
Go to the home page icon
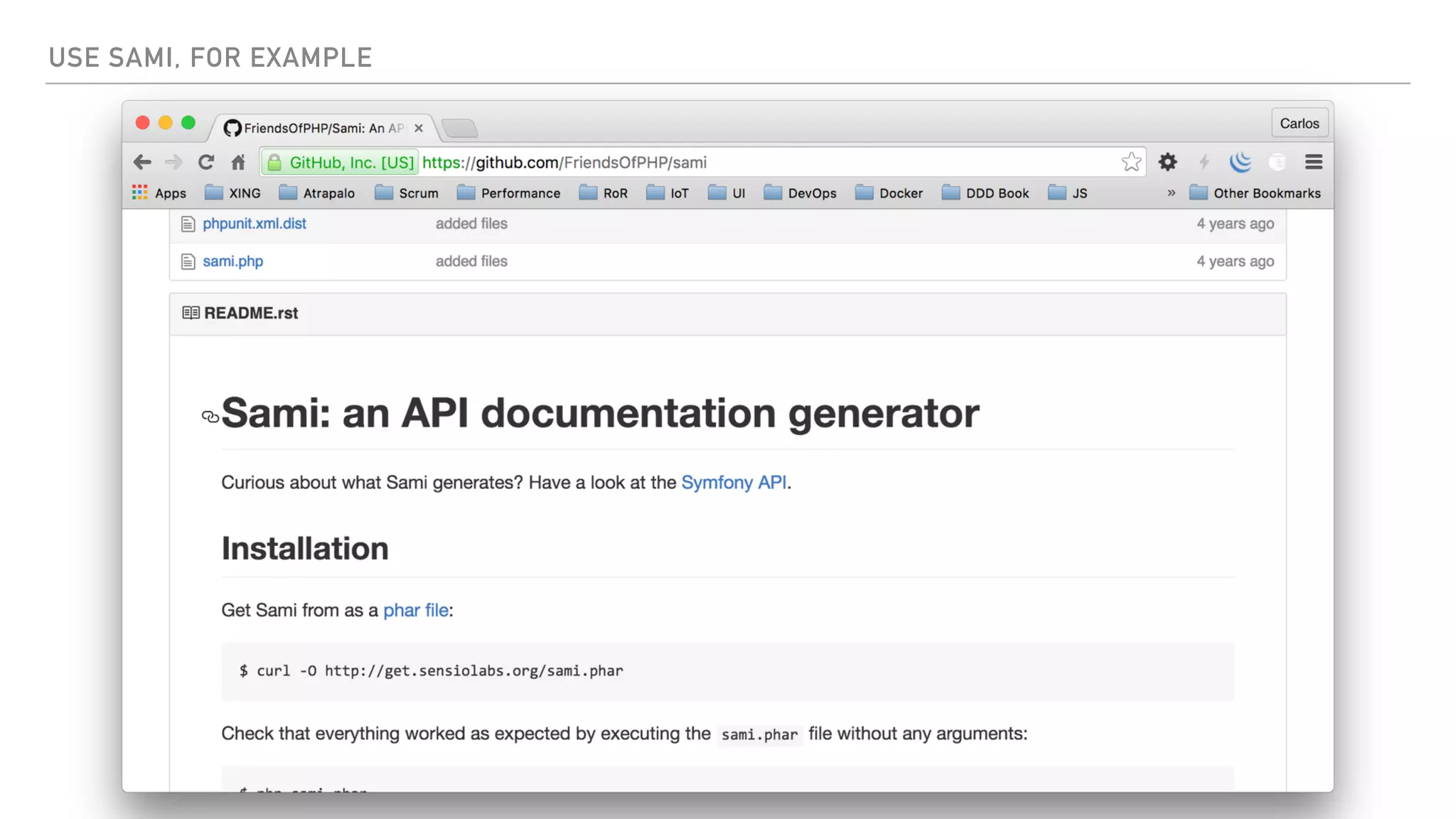(238, 162)
